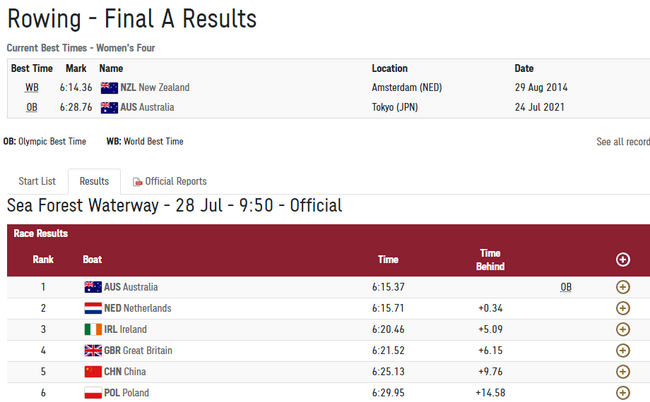Expand the Netherlands row details
Image resolution: width=650 pixels, height=402 pixels.
coord(622,308)
